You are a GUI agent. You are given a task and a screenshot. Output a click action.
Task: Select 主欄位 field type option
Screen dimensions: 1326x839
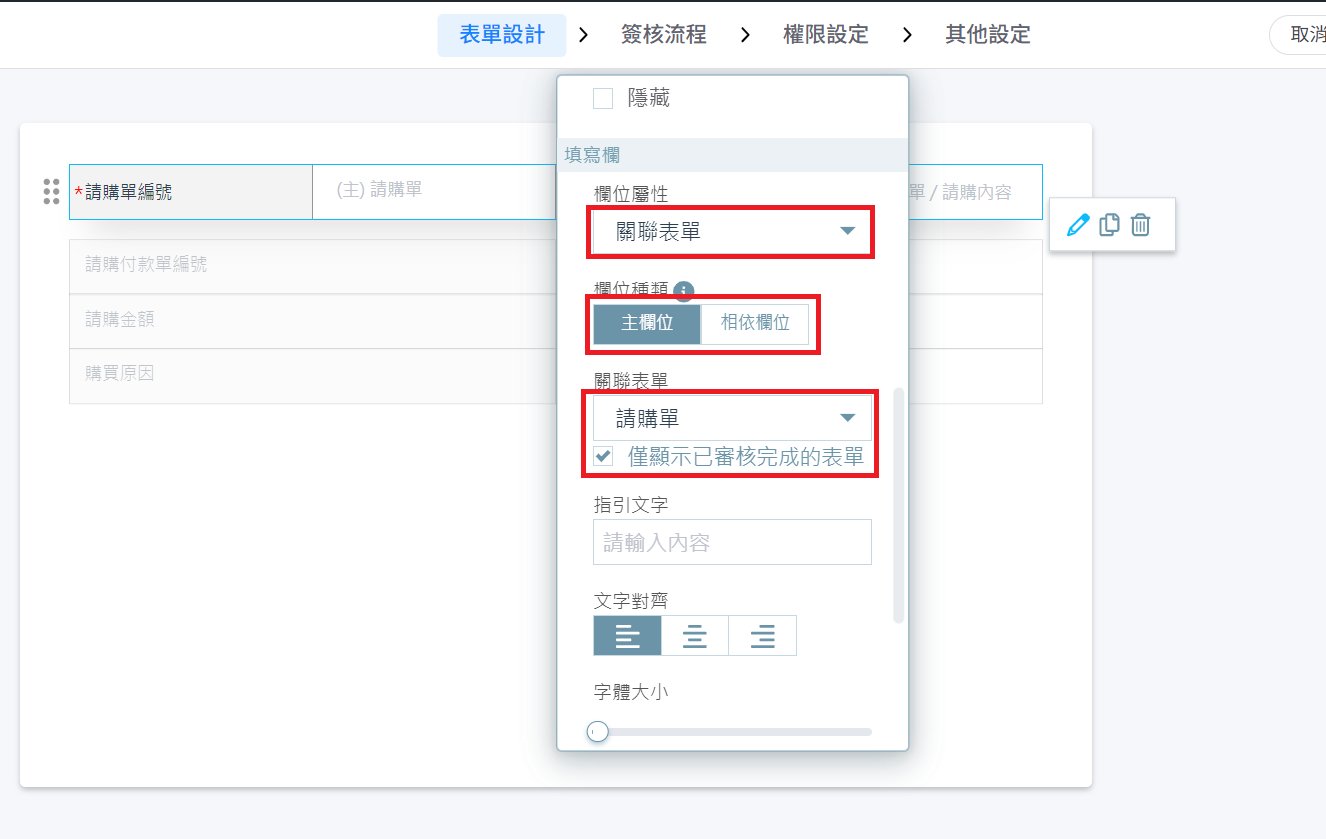647,324
